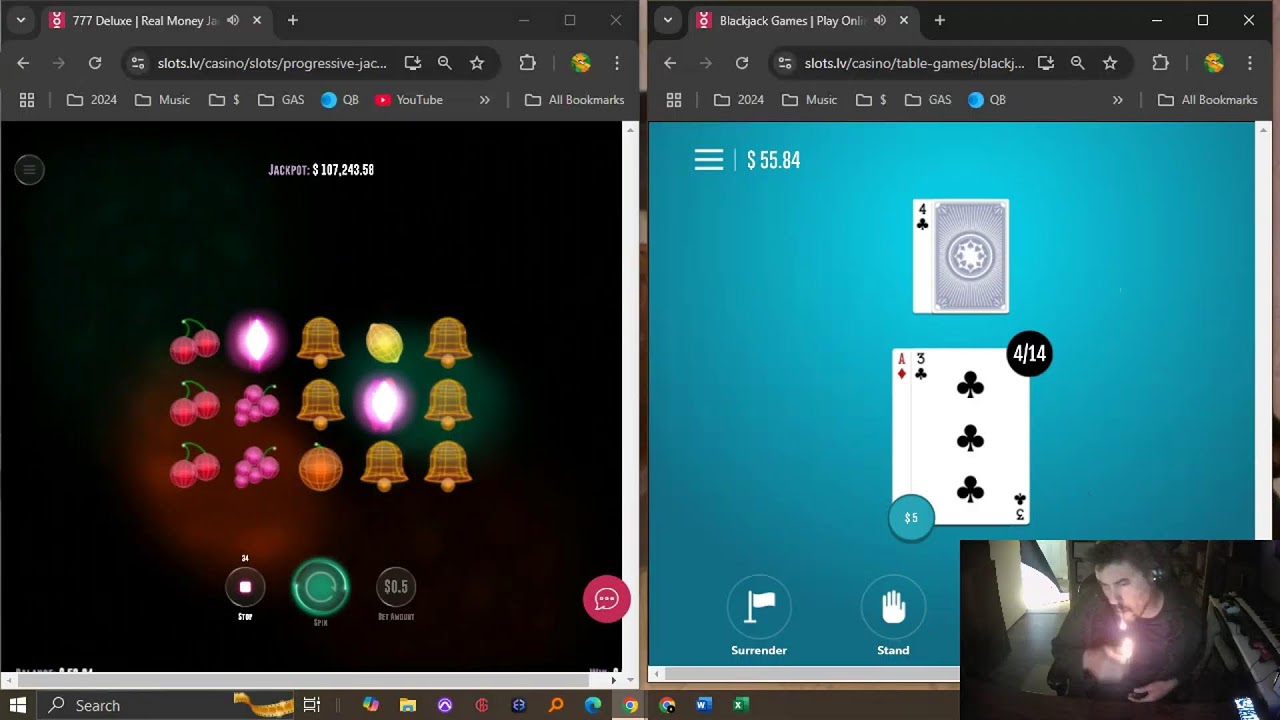The height and width of the screenshot is (720, 1280).
Task: Open the slot game menu icon
Action: tap(29, 170)
